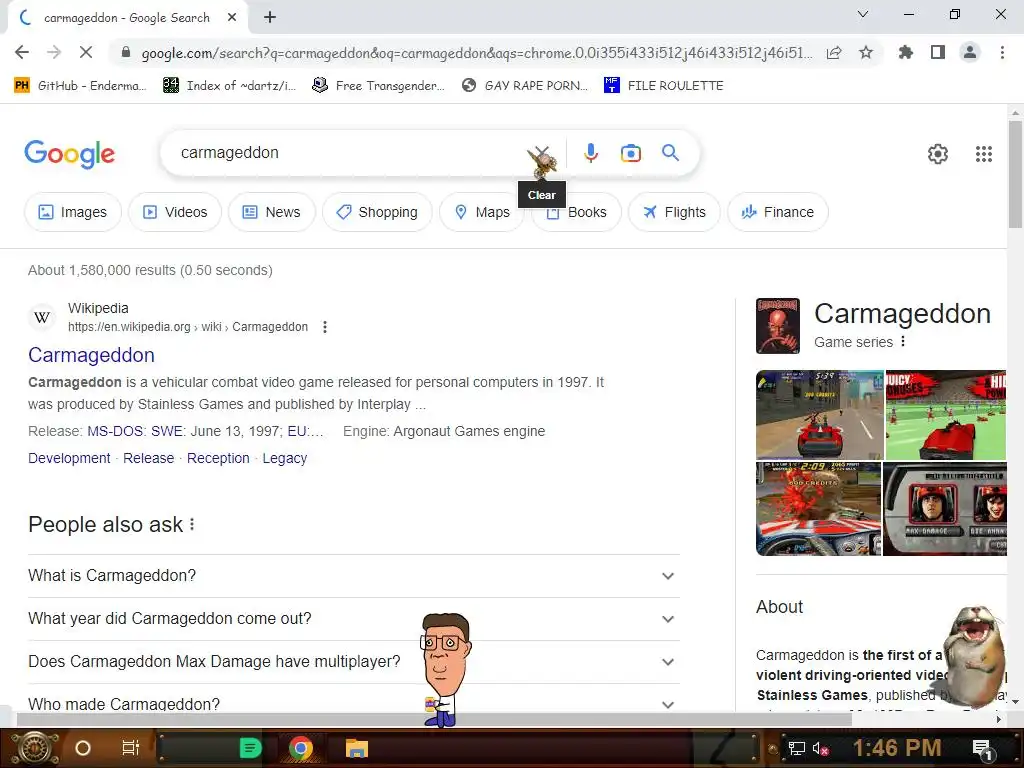
Task: Open the notification center icon
Action: coord(982,749)
